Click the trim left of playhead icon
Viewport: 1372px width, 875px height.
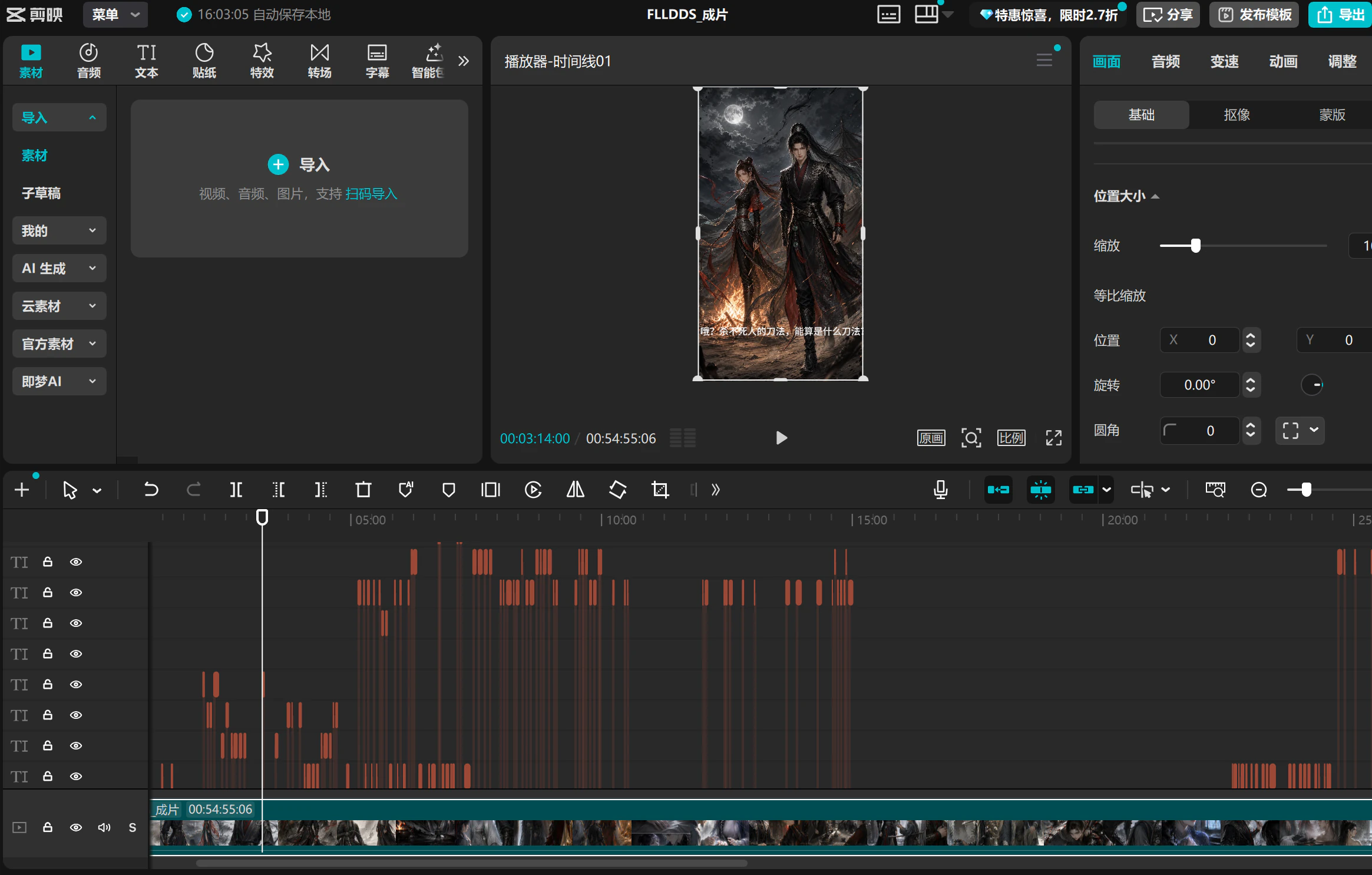pos(279,490)
